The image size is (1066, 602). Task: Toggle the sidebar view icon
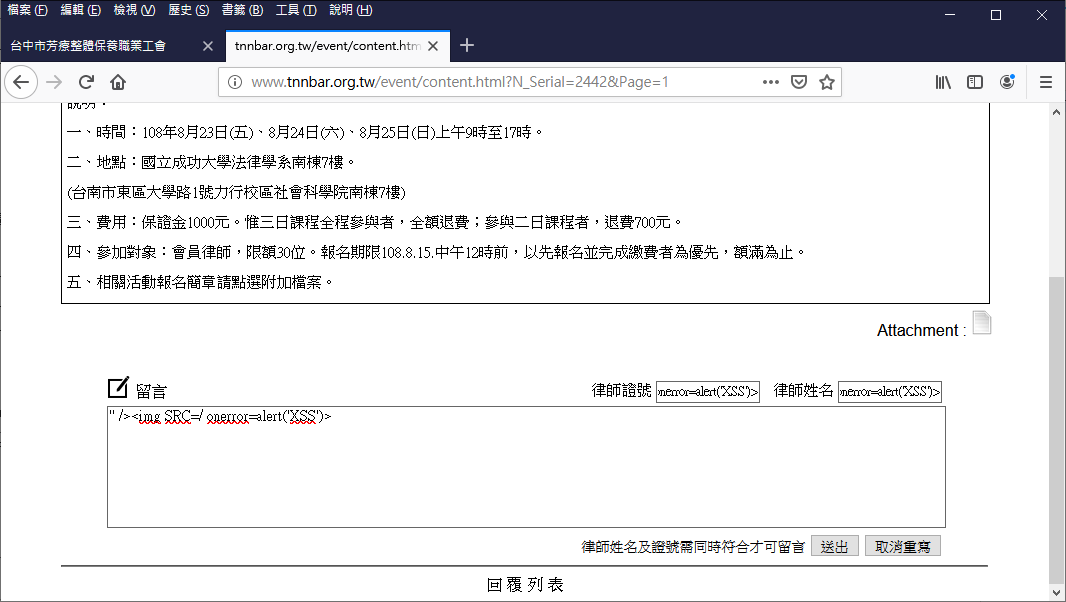(975, 82)
